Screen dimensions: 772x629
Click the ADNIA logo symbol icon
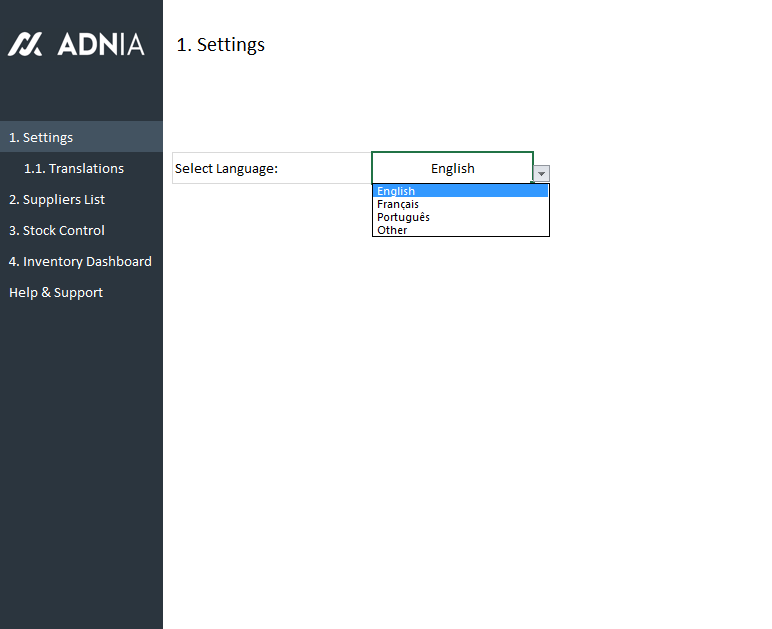coord(25,44)
